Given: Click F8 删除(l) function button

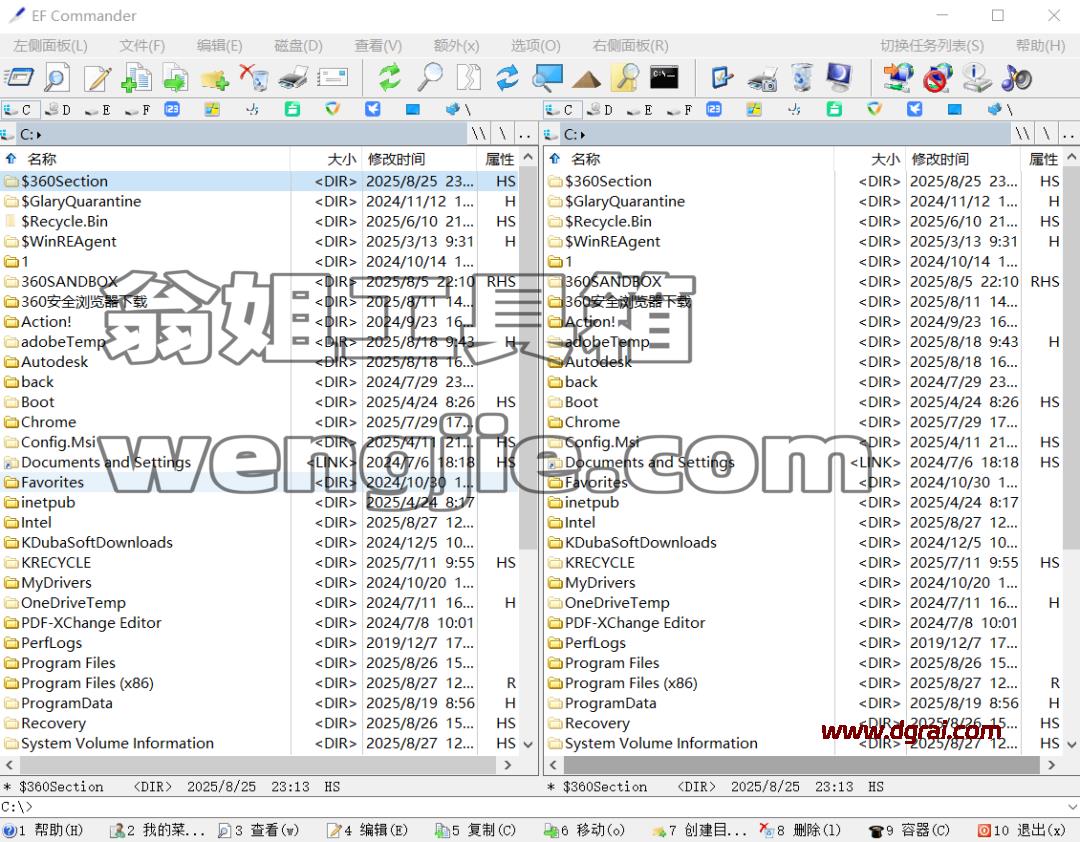Looking at the screenshot, I should [x=800, y=830].
